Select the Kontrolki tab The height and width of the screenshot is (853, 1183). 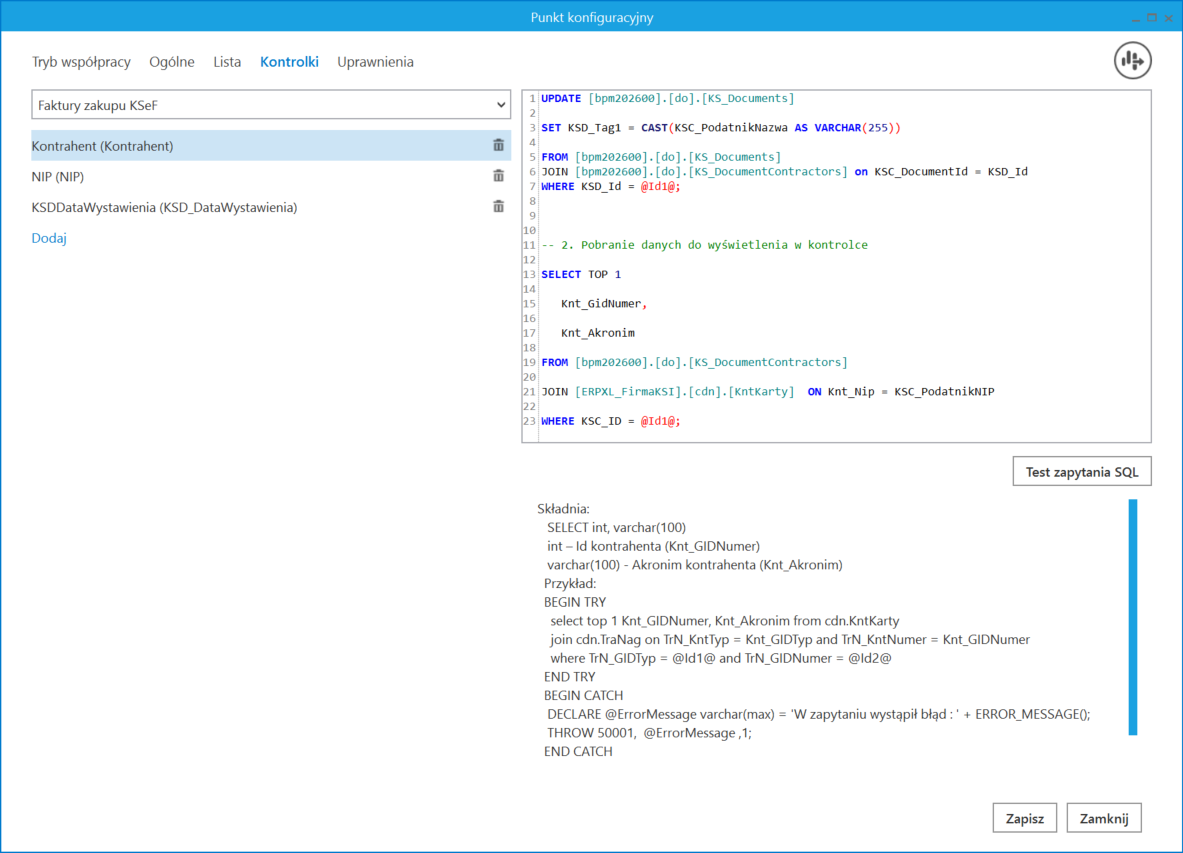(289, 62)
